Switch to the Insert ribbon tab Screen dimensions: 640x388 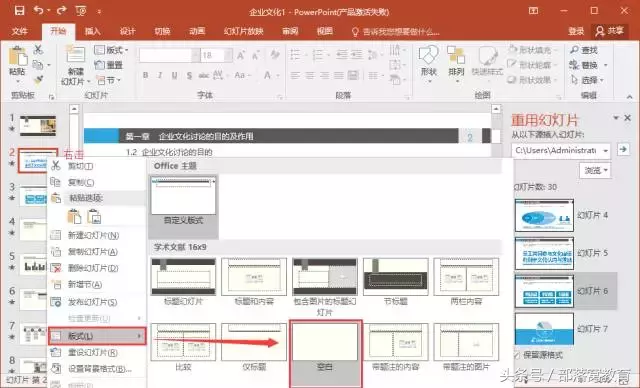pyautogui.click(x=92, y=31)
